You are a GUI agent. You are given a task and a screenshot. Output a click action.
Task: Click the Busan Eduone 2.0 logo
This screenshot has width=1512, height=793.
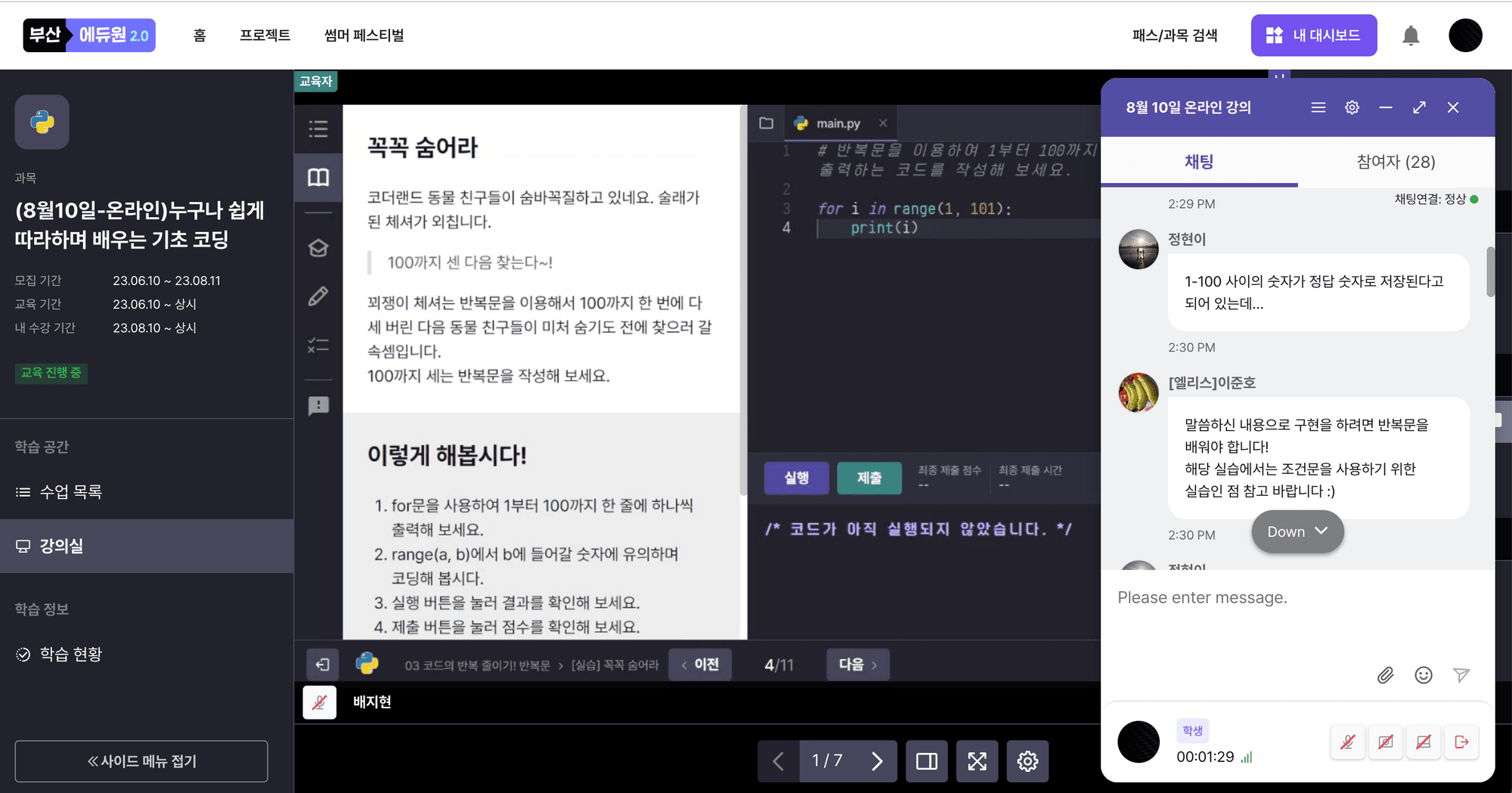pyautogui.click(x=89, y=35)
